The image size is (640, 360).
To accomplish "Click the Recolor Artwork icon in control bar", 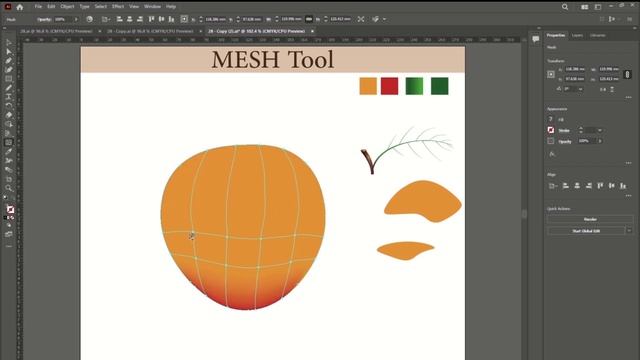I will click(x=89, y=19).
